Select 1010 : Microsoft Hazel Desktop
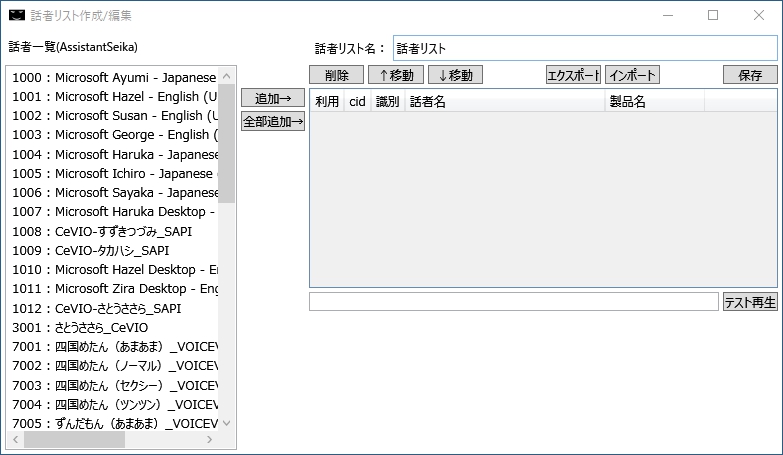The width and height of the screenshot is (783, 455). coord(114,270)
